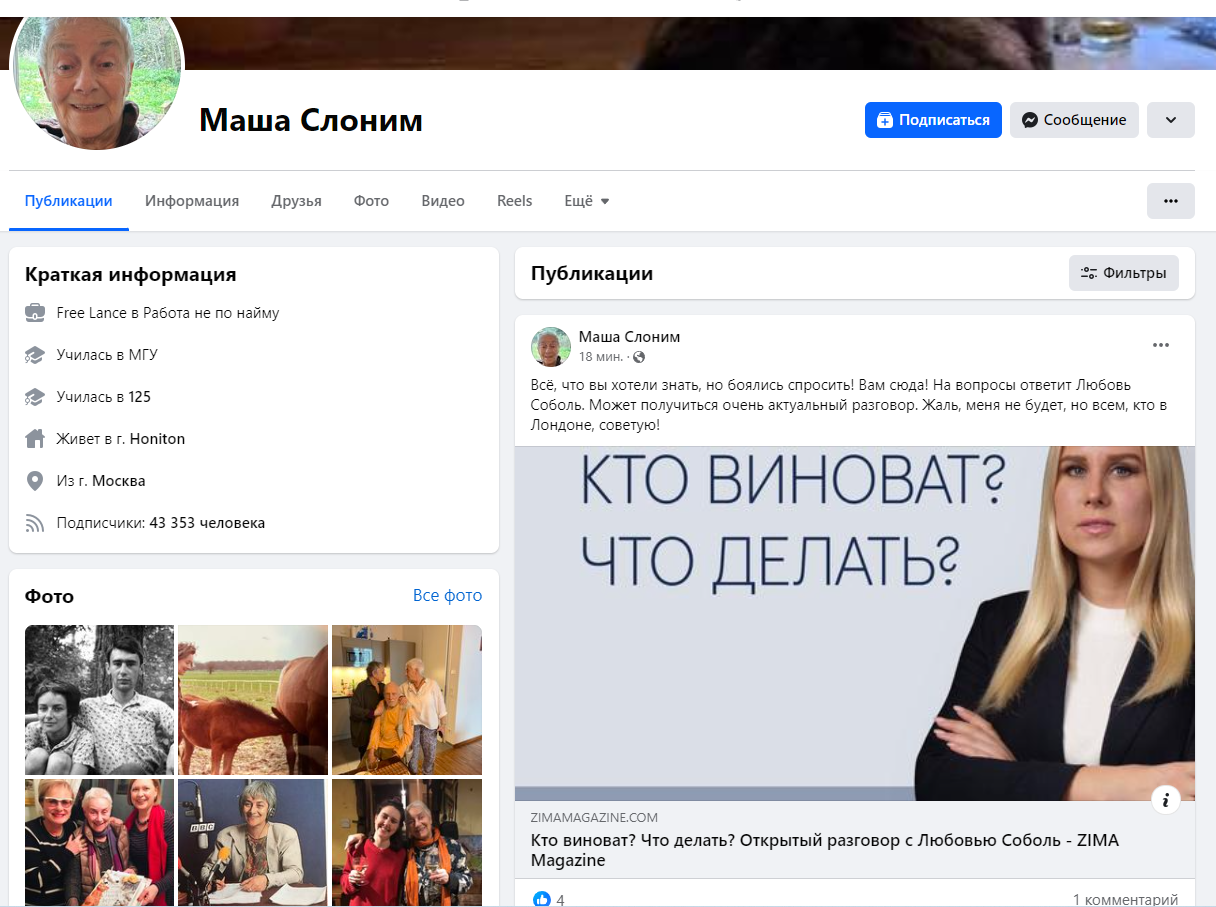
Task: Click the briefcase work icon
Action: 35,313
